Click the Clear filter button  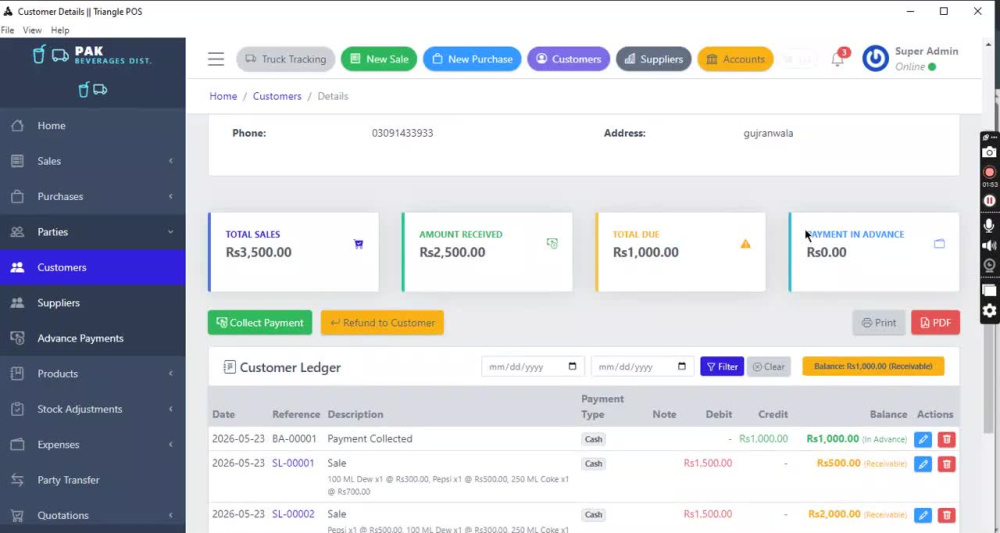click(x=768, y=367)
